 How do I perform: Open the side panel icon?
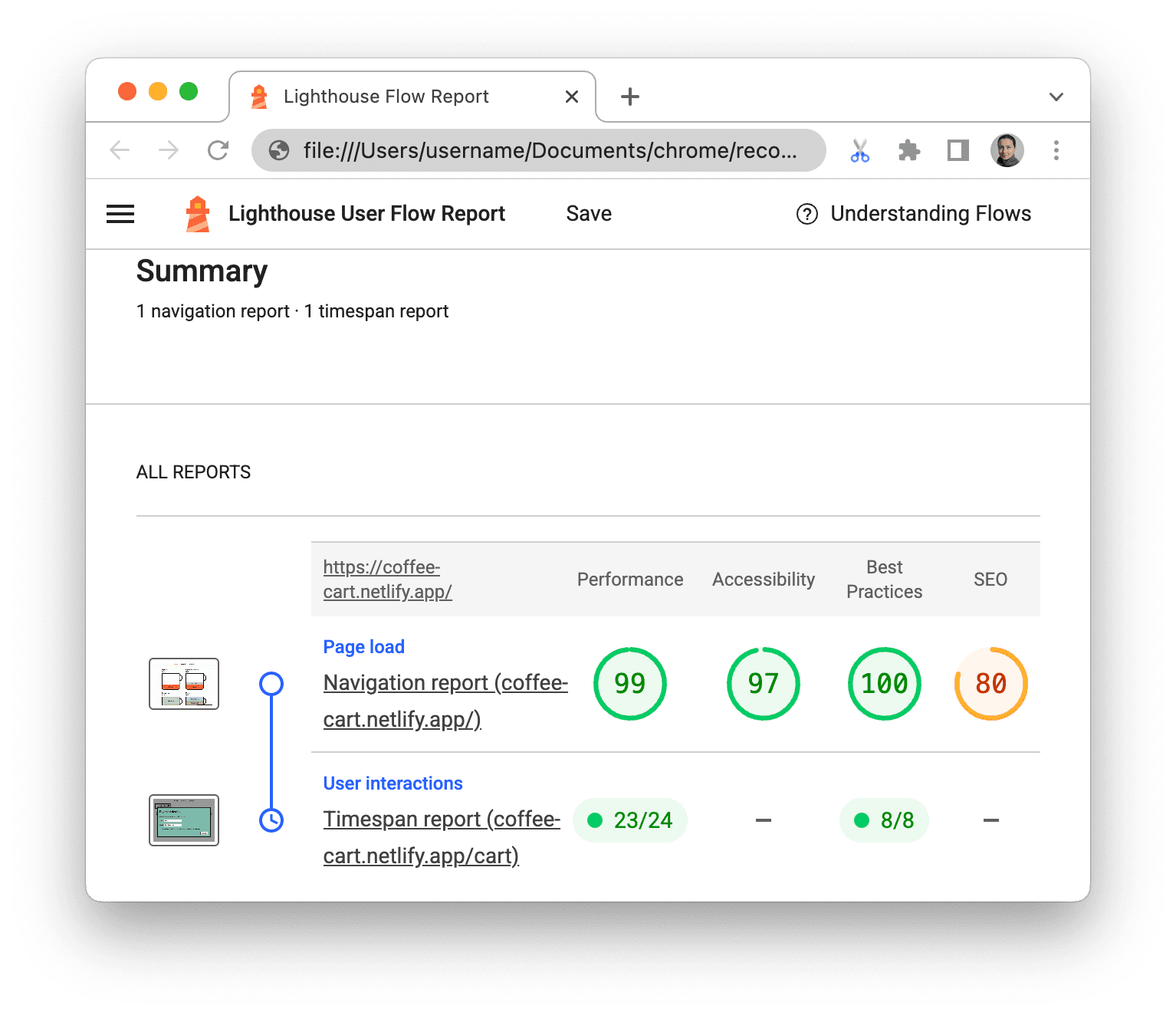[957, 150]
